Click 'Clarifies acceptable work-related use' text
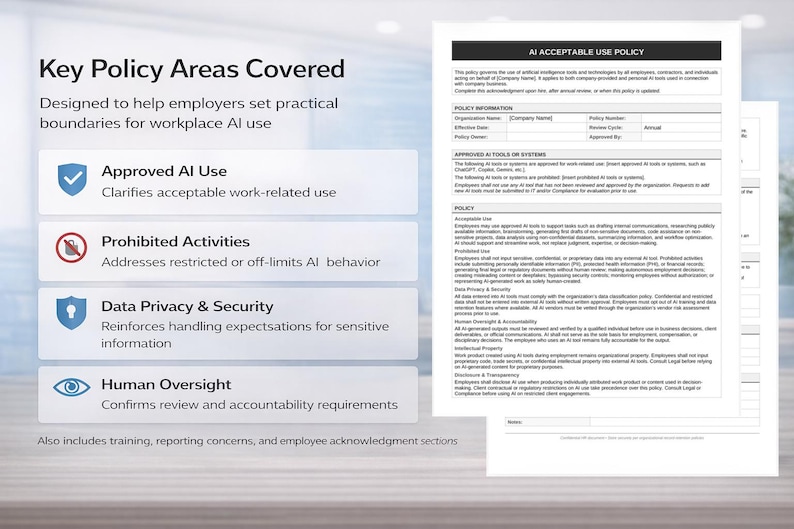Screen dimensions: 794x529 tap(219, 192)
